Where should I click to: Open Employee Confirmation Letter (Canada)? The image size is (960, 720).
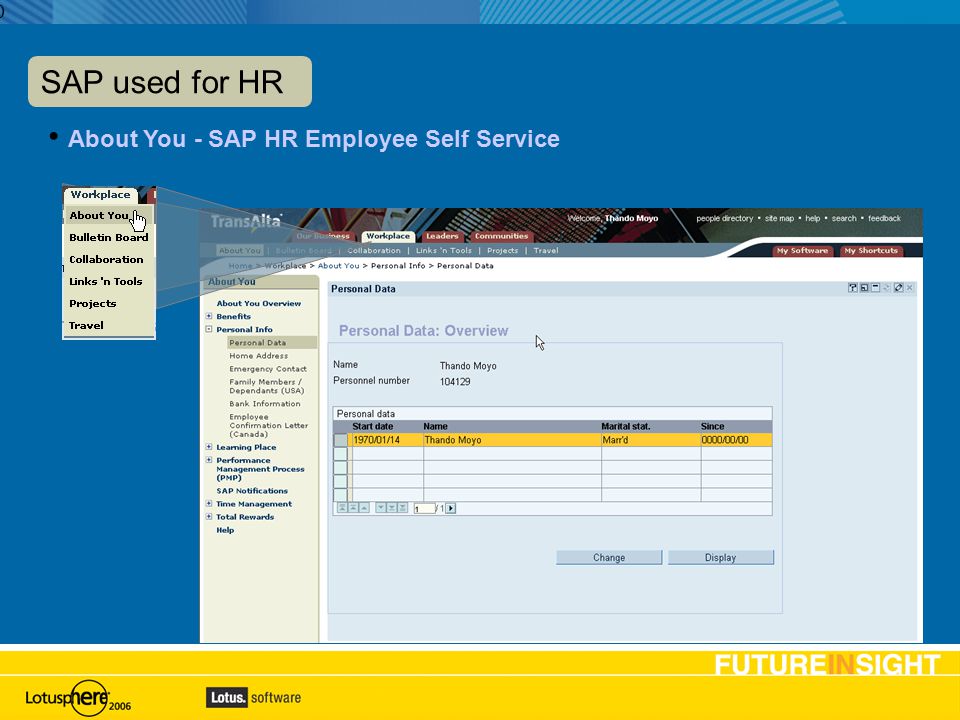268,426
